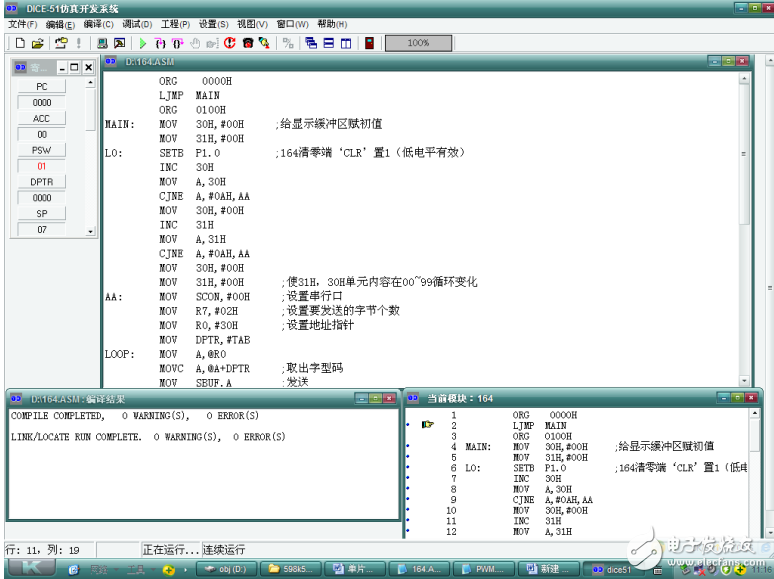This screenshot has height=579, width=774.
Task: Open the 文件(F) menu
Action: pyautogui.click(x=23, y=24)
